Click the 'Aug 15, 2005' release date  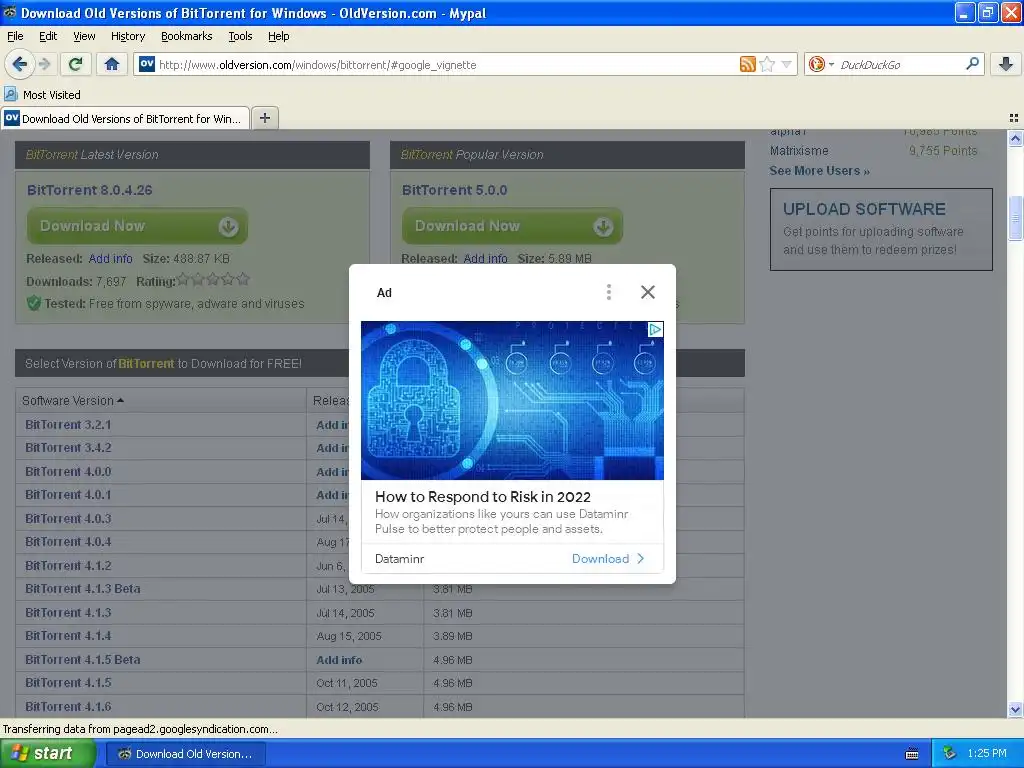[x=349, y=636]
